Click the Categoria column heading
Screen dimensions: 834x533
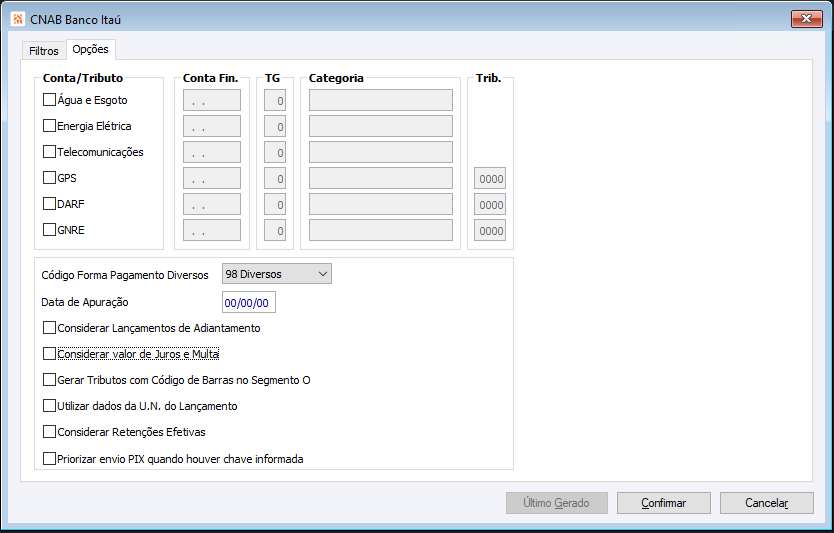[x=336, y=78]
